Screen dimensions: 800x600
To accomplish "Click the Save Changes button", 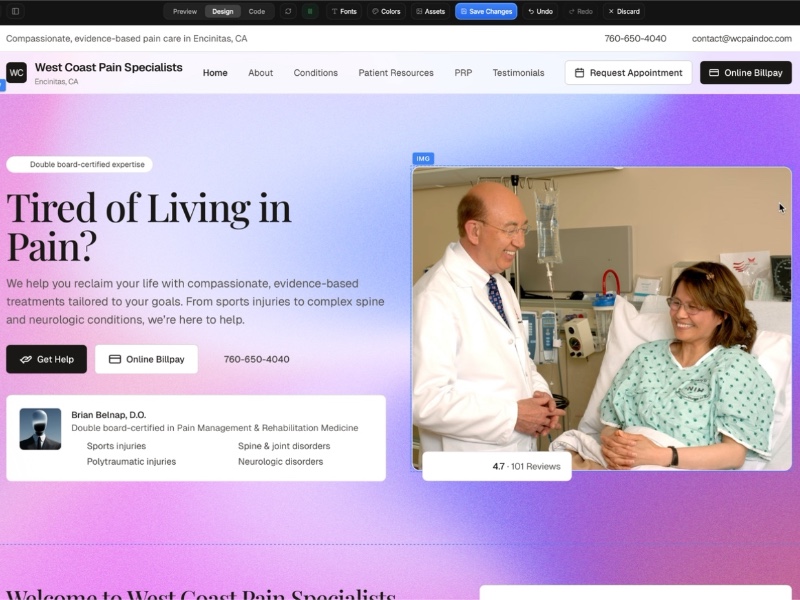I will tap(486, 11).
